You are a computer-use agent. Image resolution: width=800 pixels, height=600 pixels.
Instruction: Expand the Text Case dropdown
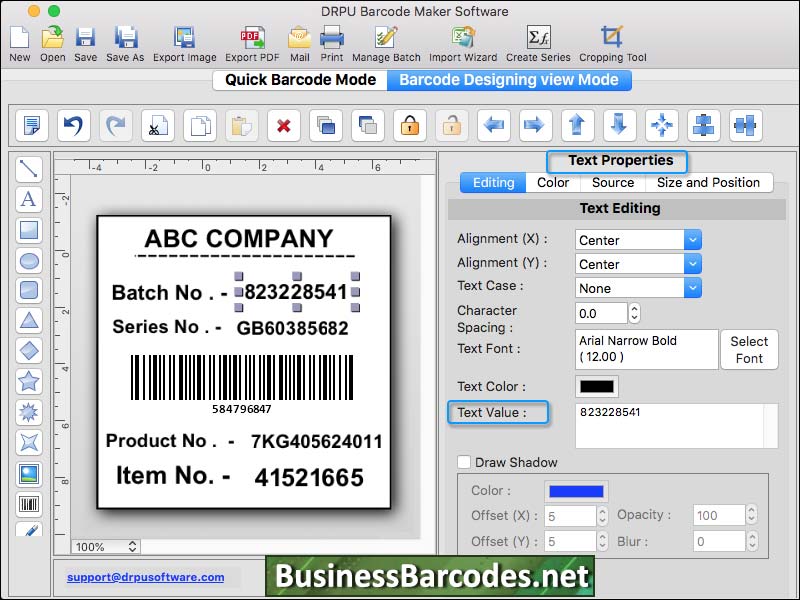pos(637,287)
